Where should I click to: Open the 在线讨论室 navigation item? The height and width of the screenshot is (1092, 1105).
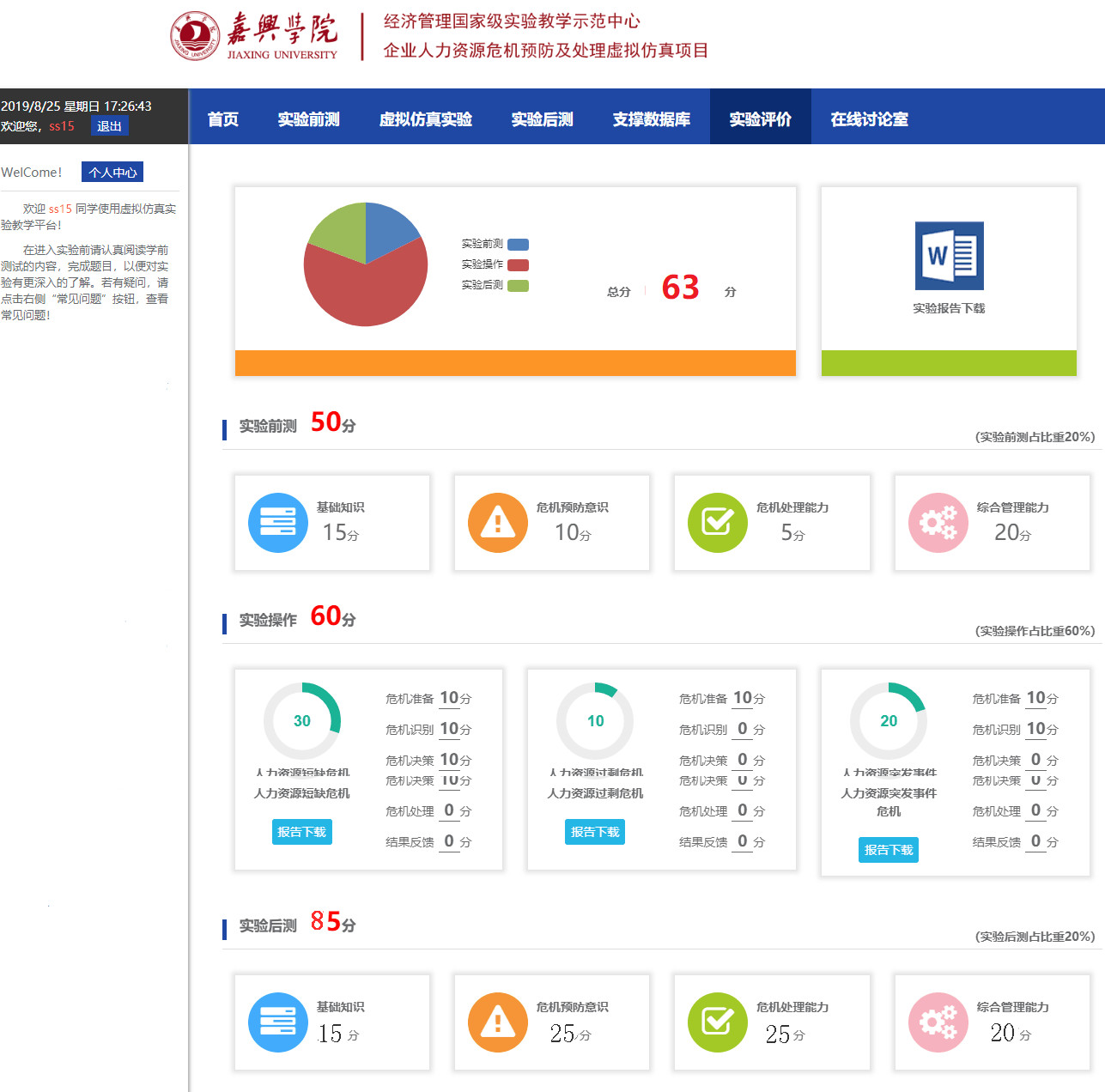869,119
